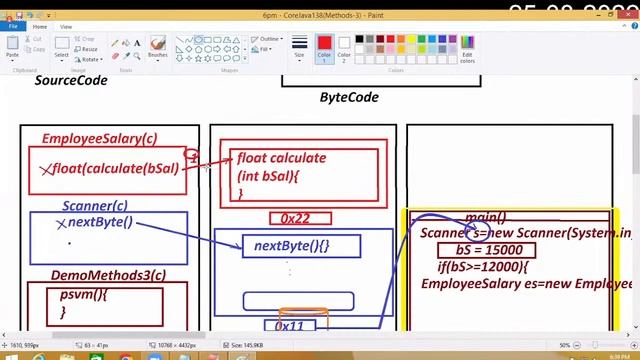Activate the Color 1 button
The image size is (640, 360).
click(324, 49)
